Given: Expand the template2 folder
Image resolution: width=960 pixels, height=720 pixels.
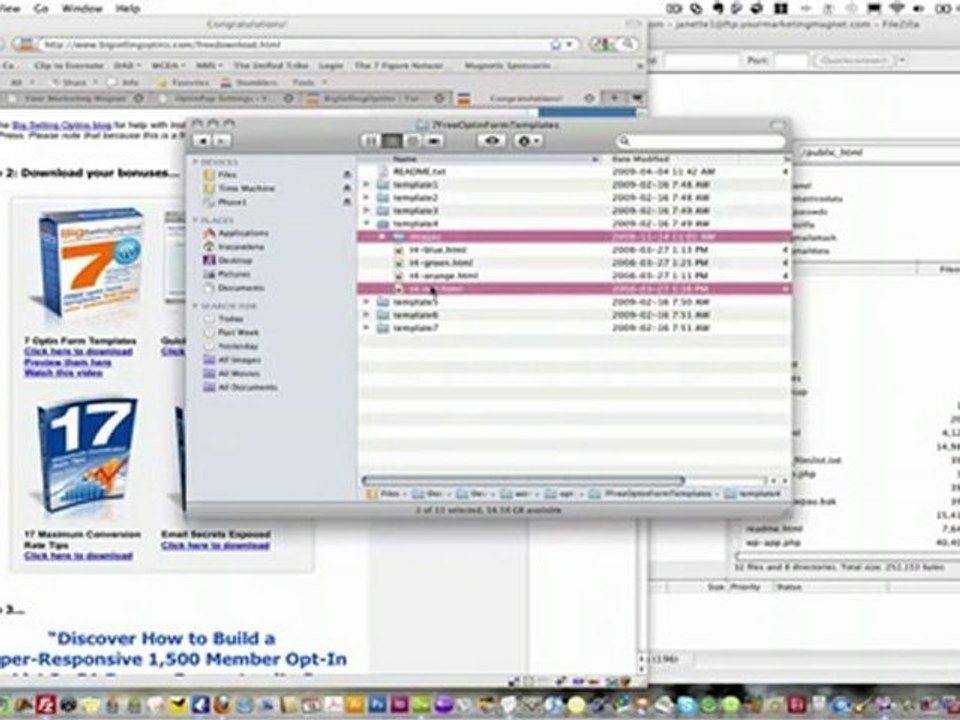Looking at the screenshot, I should [x=367, y=197].
